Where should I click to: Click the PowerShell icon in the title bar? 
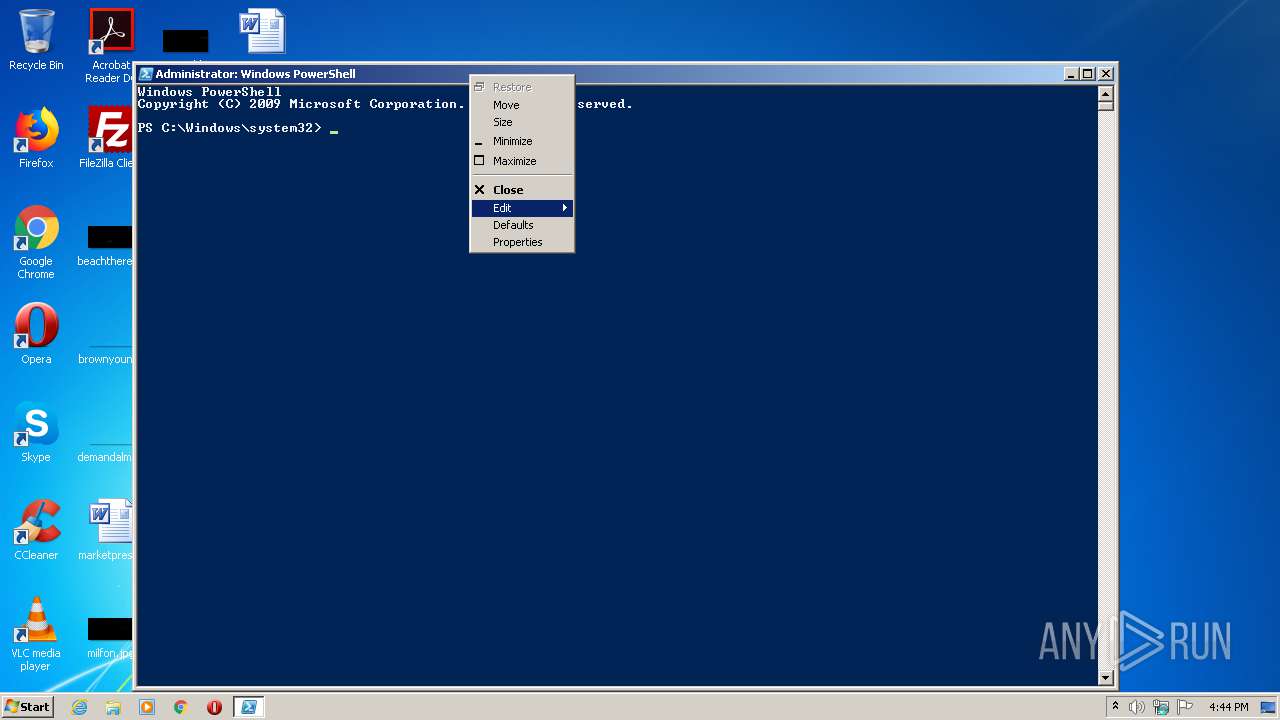pyautogui.click(x=146, y=74)
